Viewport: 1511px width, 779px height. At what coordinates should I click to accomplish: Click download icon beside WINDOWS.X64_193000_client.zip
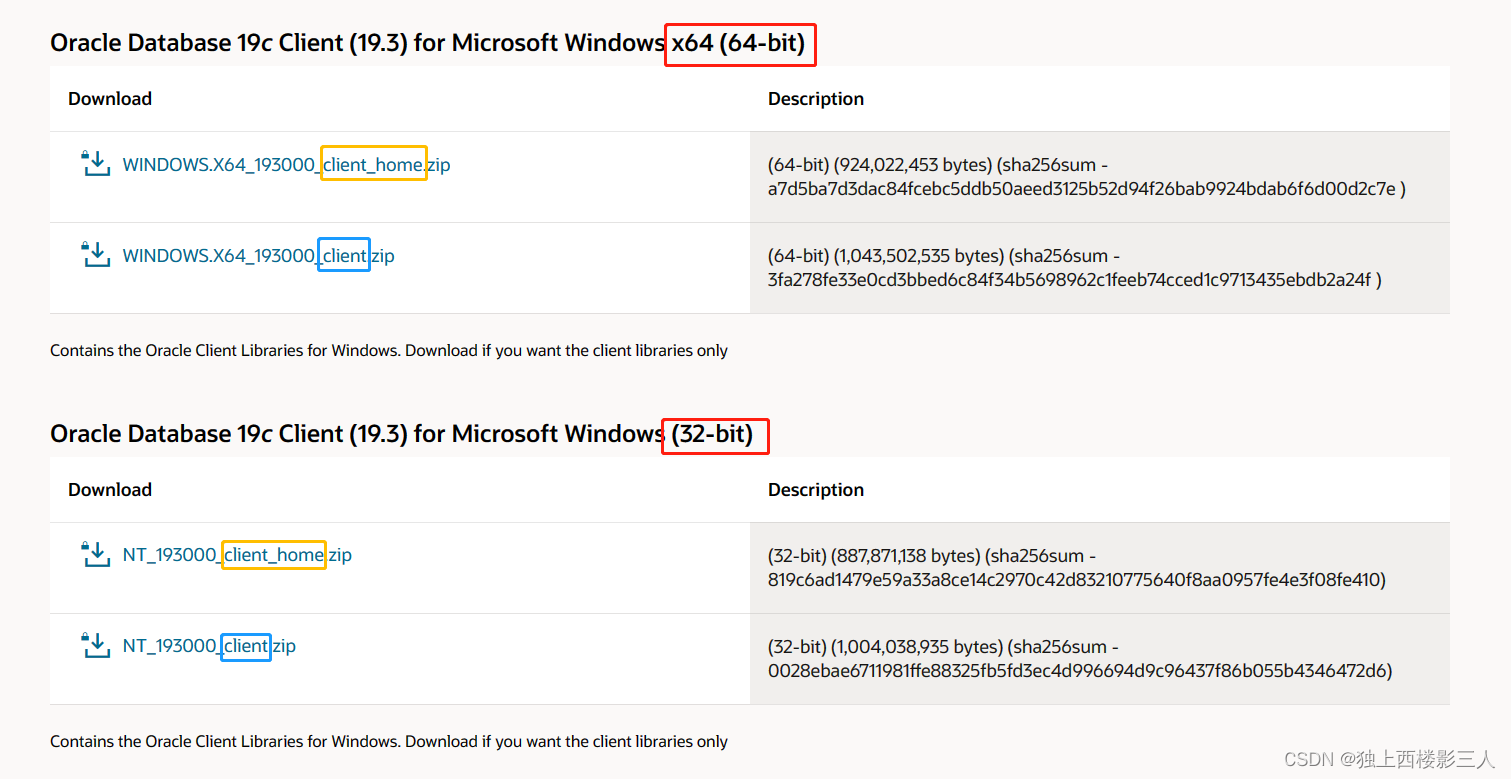(95, 255)
